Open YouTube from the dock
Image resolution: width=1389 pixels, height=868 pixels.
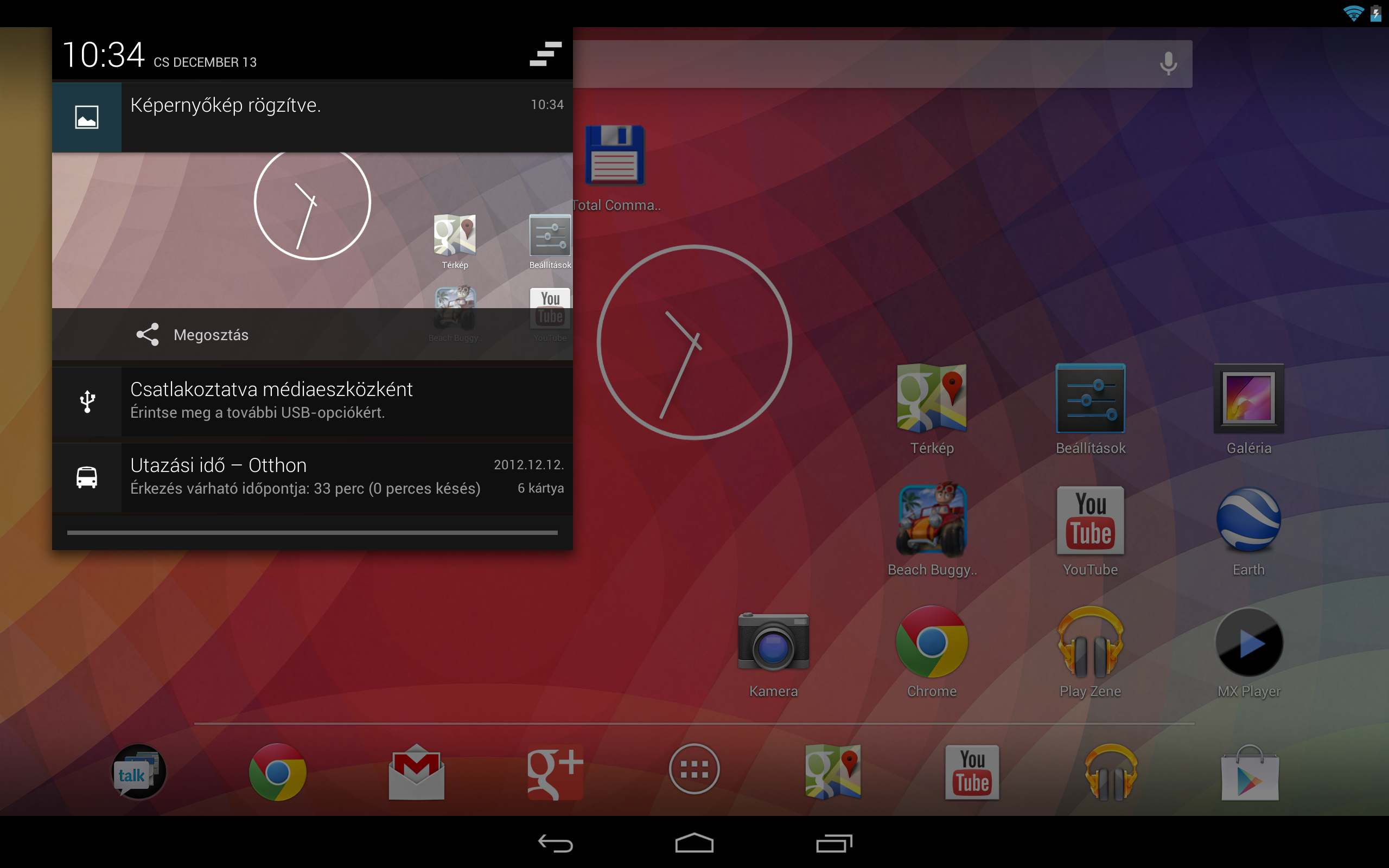972,771
